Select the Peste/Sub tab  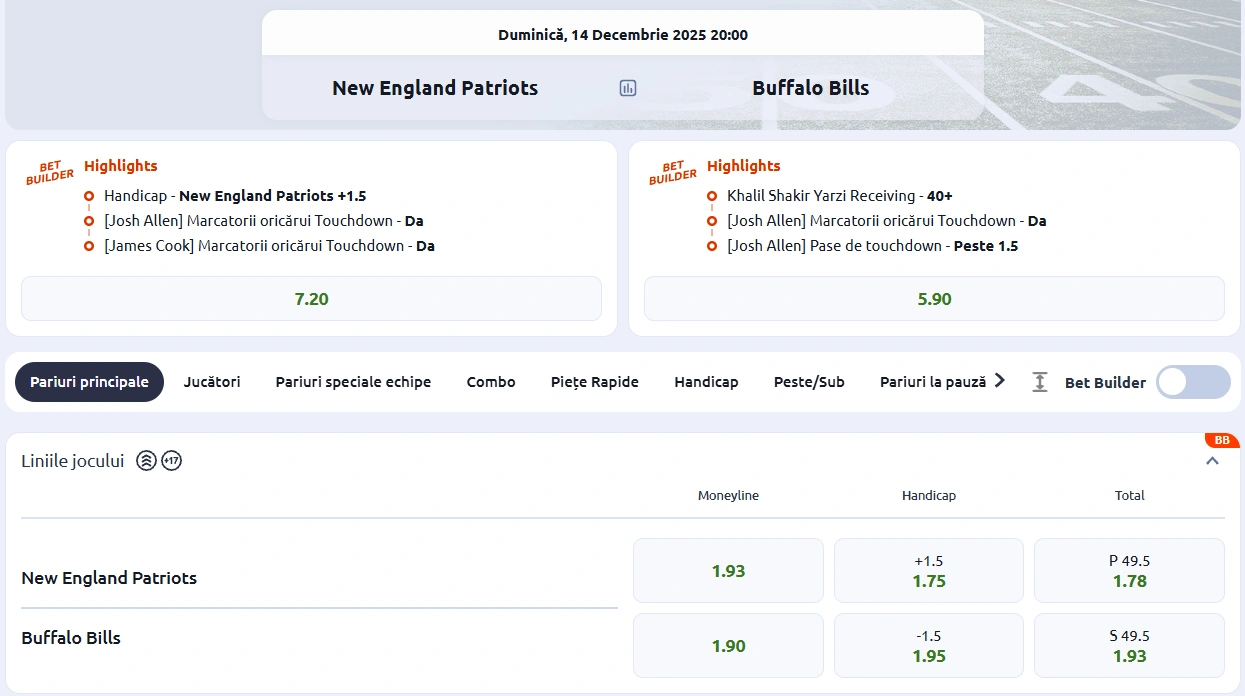(x=809, y=382)
